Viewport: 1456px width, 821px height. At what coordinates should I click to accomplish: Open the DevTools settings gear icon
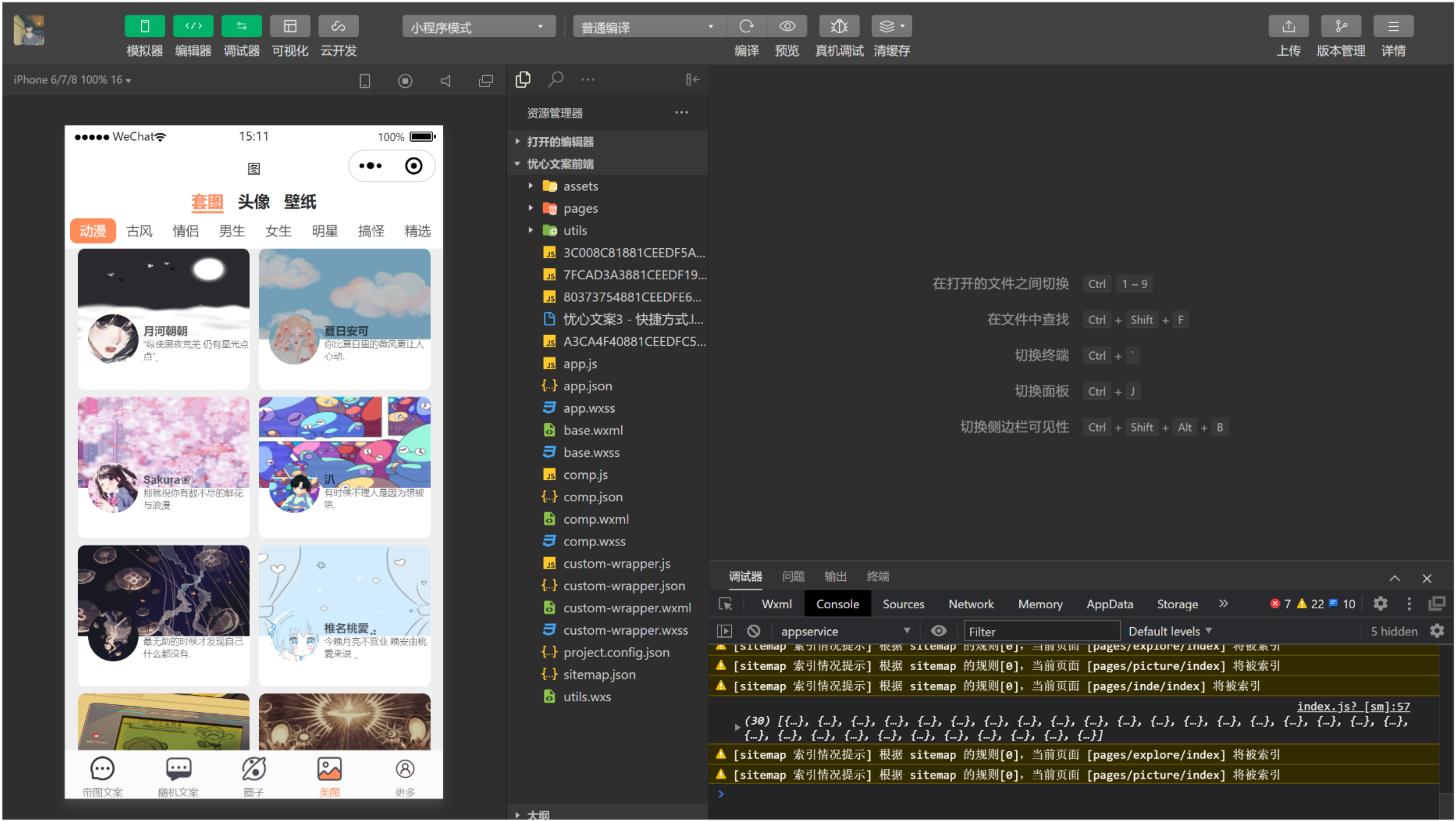coord(1380,604)
